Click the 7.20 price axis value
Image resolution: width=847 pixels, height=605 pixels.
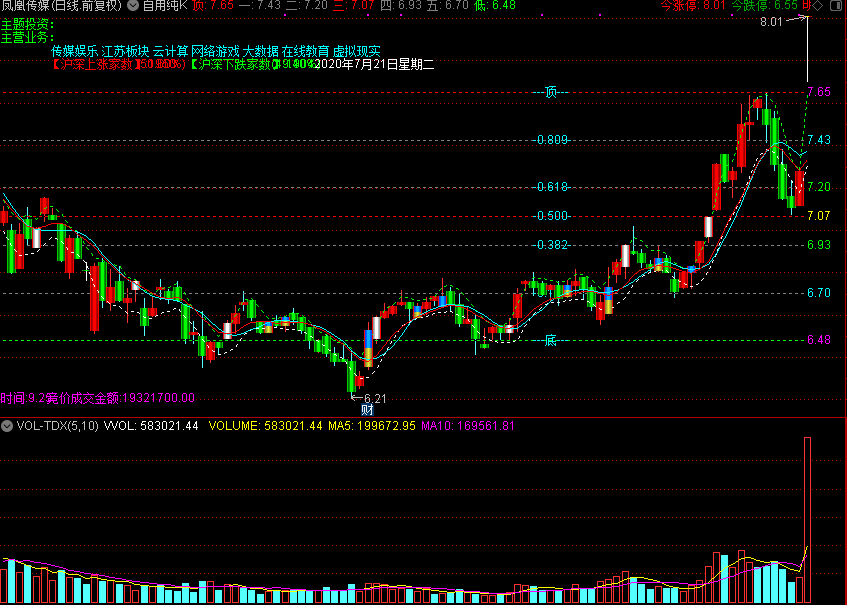tap(819, 187)
